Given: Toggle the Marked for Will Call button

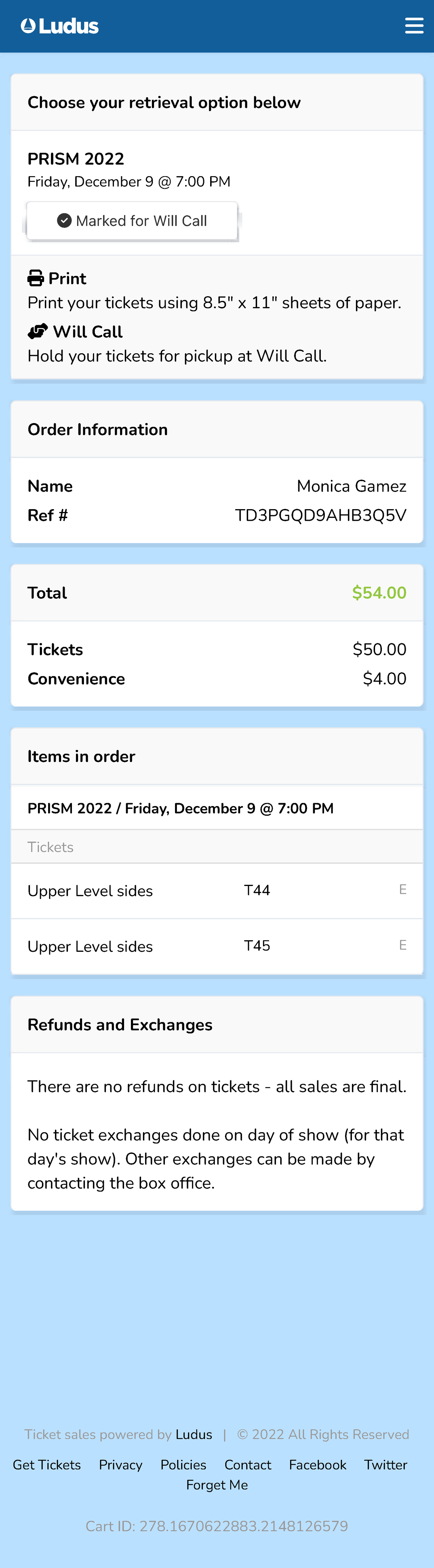Looking at the screenshot, I should [132, 220].
